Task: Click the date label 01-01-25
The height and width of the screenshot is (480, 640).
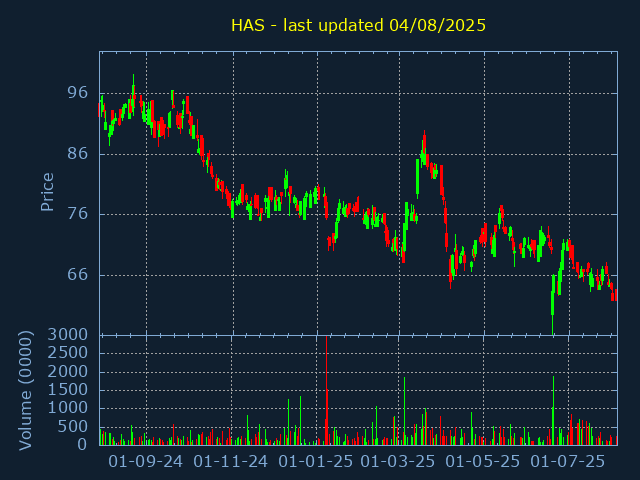Action: pyautogui.click(x=316, y=462)
